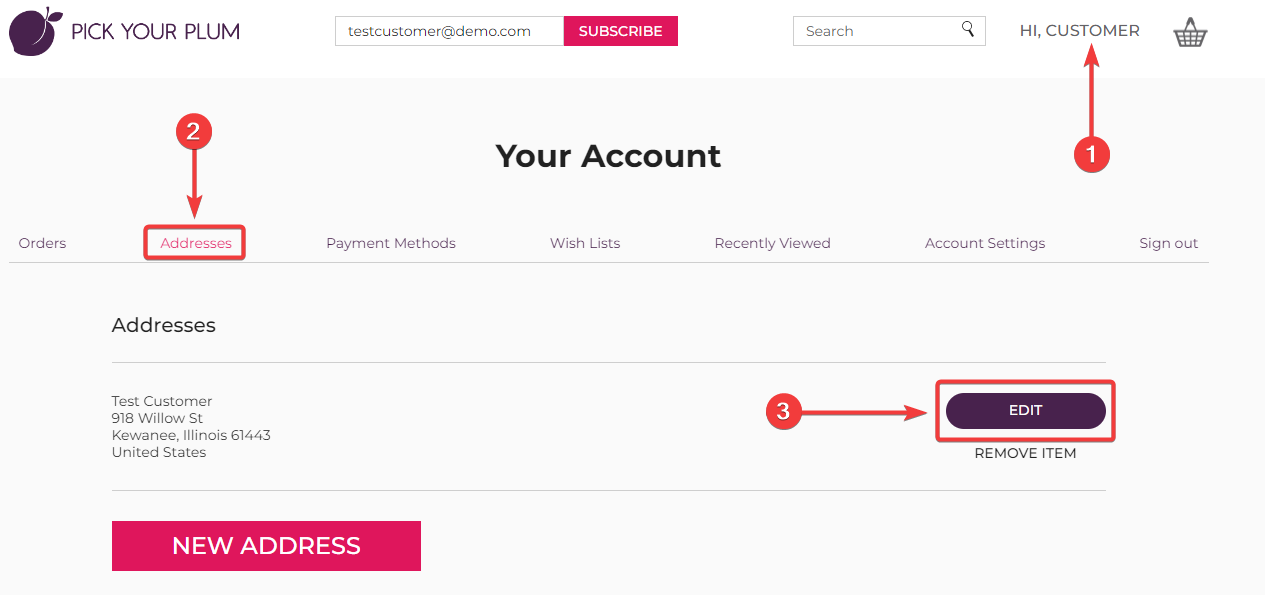Edit the Willow St address
1265x595 pixels.
click(x=1026, y=411)
